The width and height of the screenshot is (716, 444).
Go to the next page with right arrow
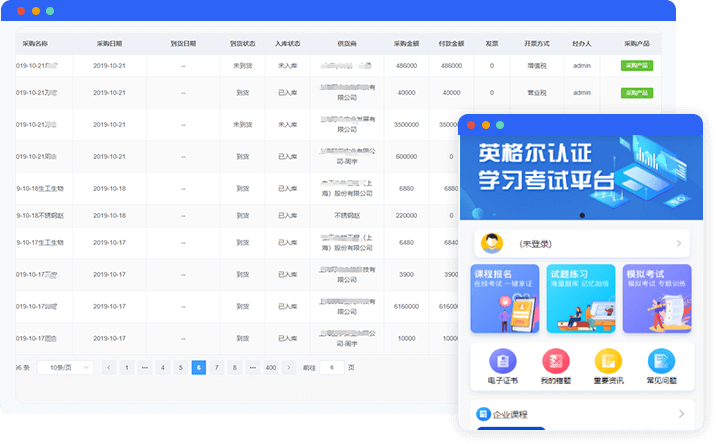[x=289, y=368]
